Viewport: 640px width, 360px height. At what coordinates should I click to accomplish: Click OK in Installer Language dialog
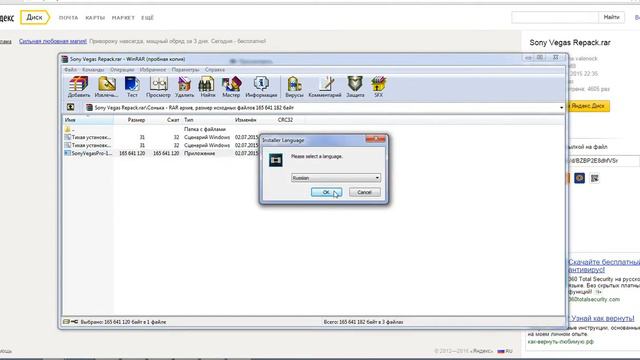click(326, 192)
